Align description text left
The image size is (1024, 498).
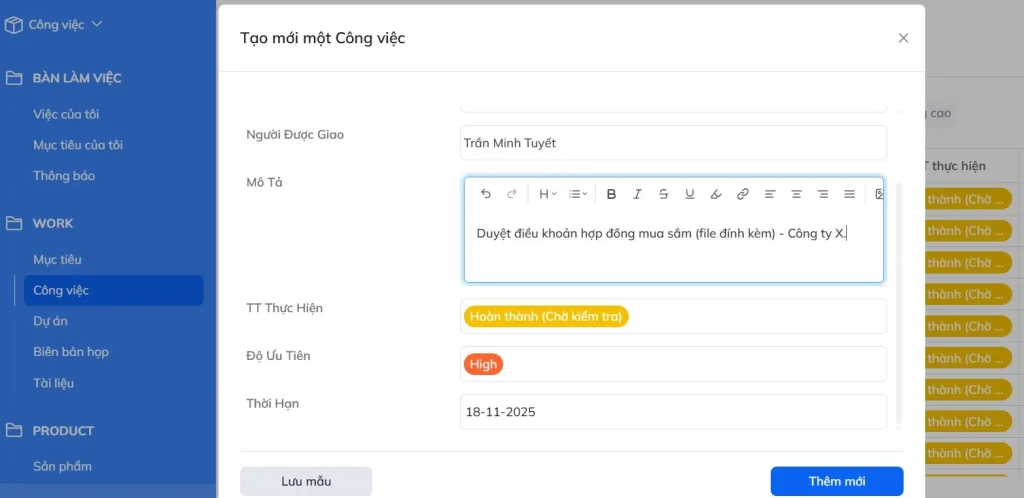pyautogui.click(x=770, y=194)
